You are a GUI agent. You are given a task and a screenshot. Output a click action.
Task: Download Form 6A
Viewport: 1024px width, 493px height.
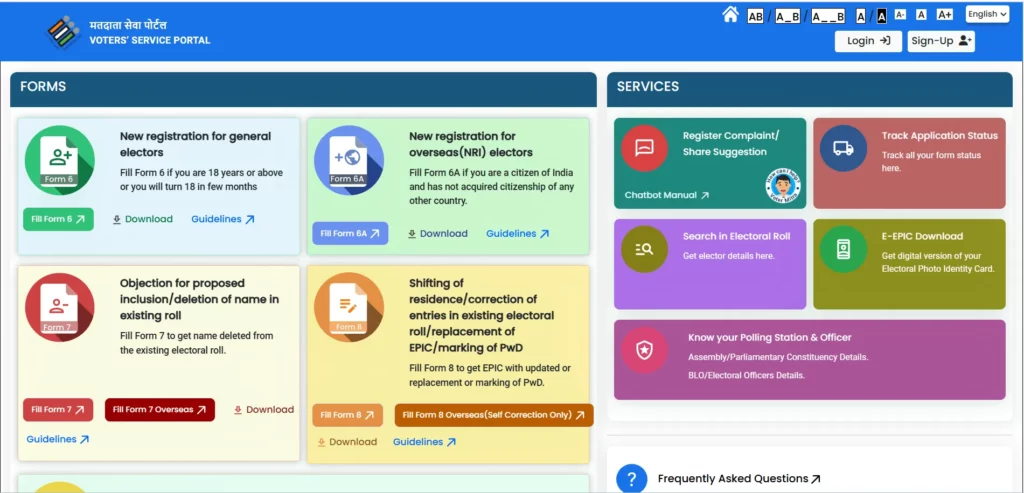[438, 234]
